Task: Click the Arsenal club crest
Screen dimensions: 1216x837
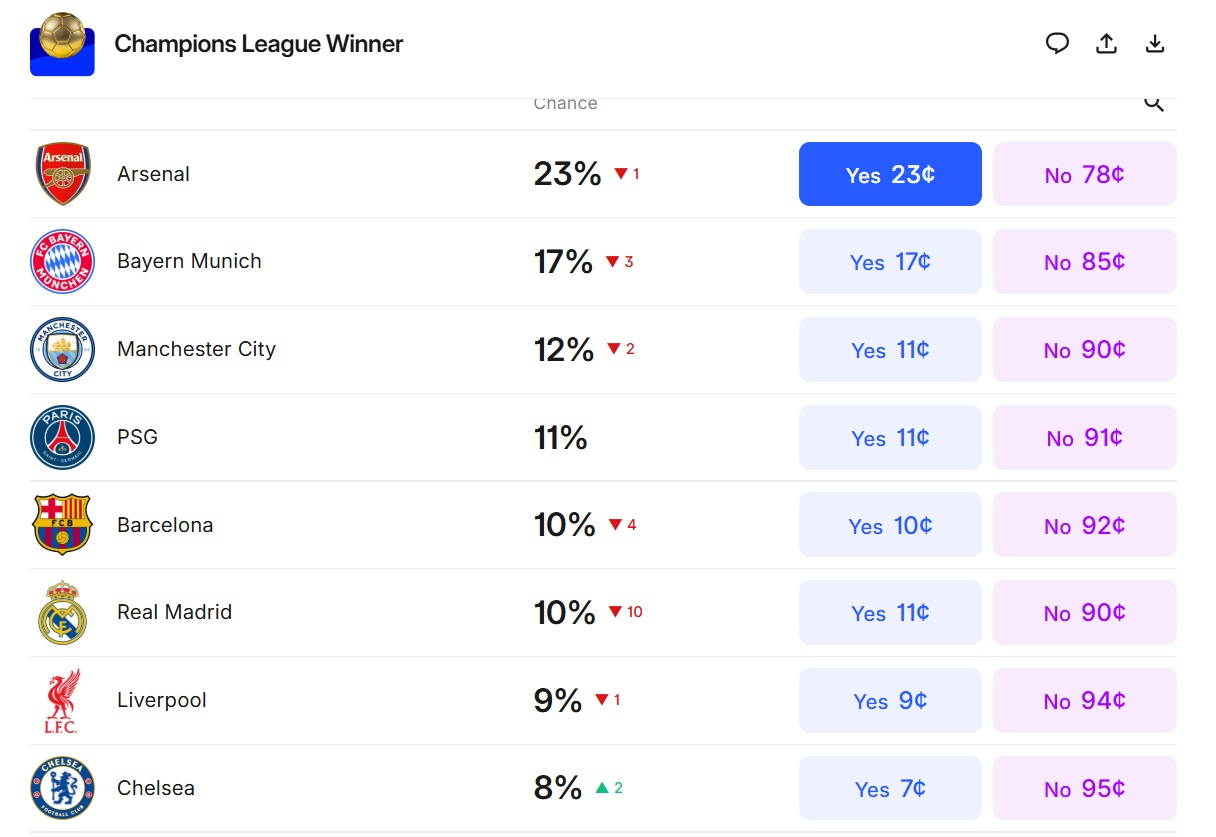Action: tap(63, 174)
